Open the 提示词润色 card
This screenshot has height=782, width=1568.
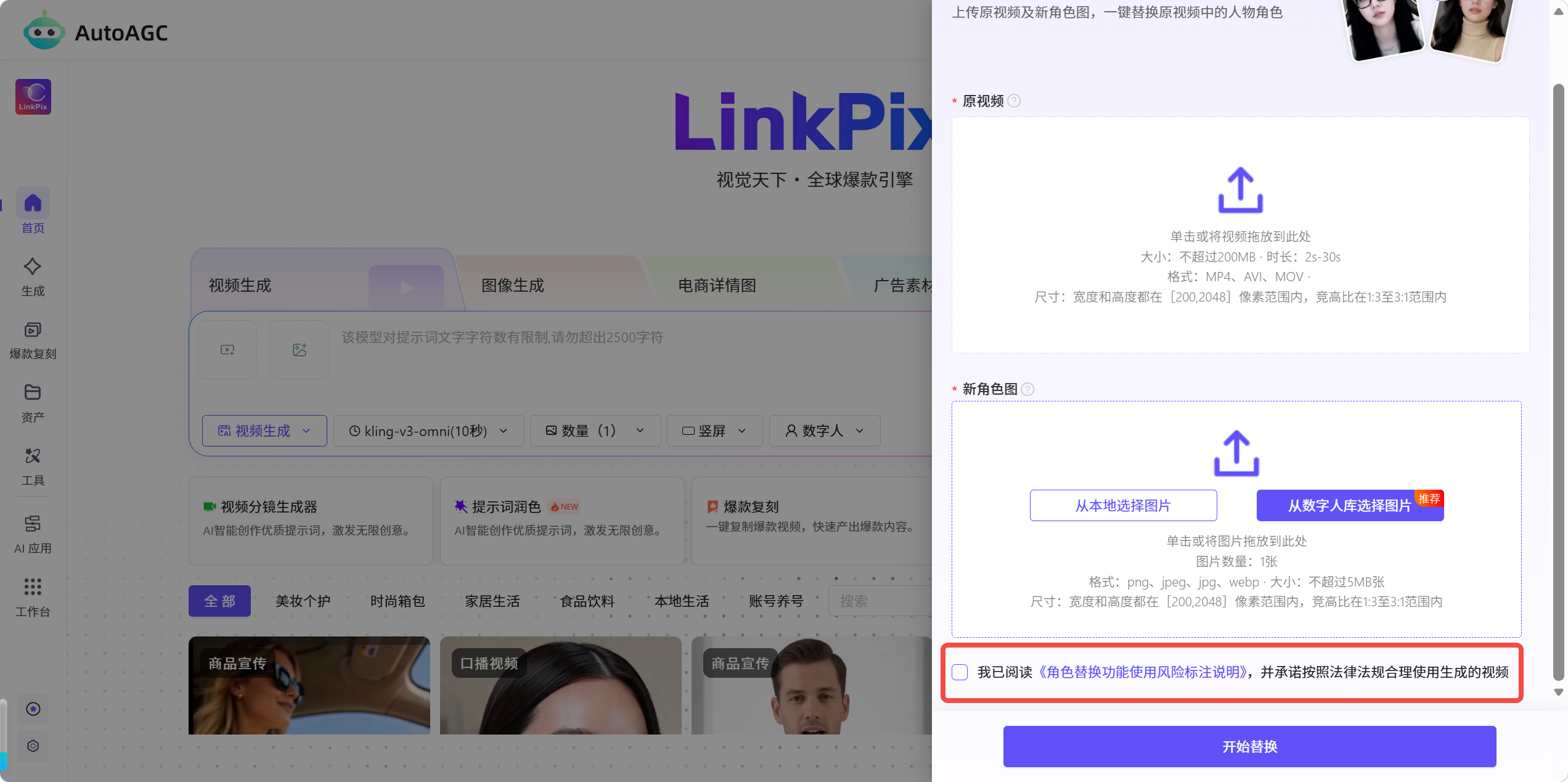coord(562,521)
